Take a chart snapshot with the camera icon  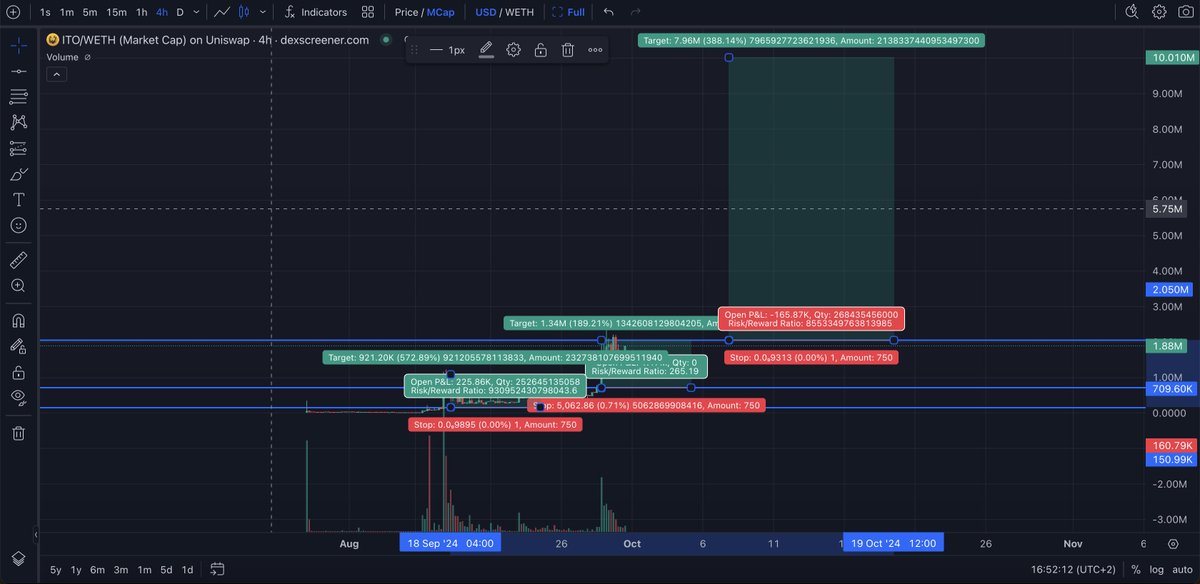[x=1185, y=11]
